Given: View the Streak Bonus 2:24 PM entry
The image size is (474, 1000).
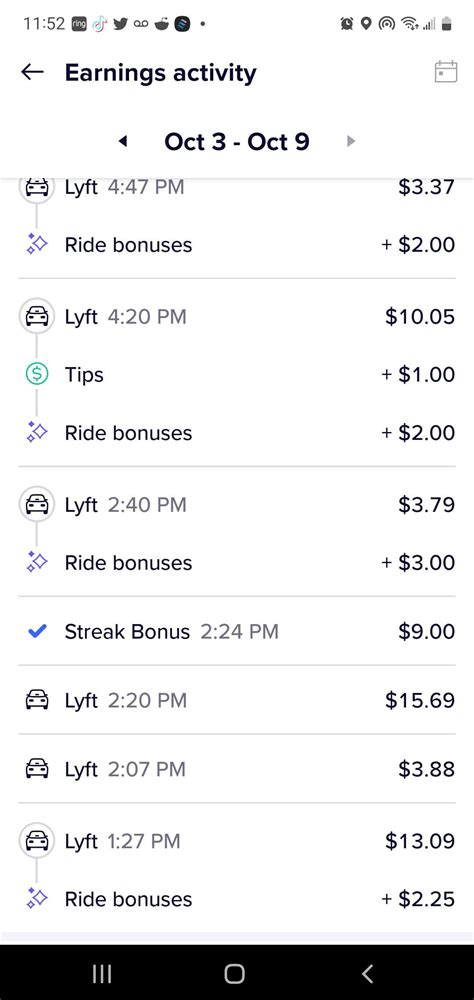Looking at the screenshot, I should tap(237, 631).
